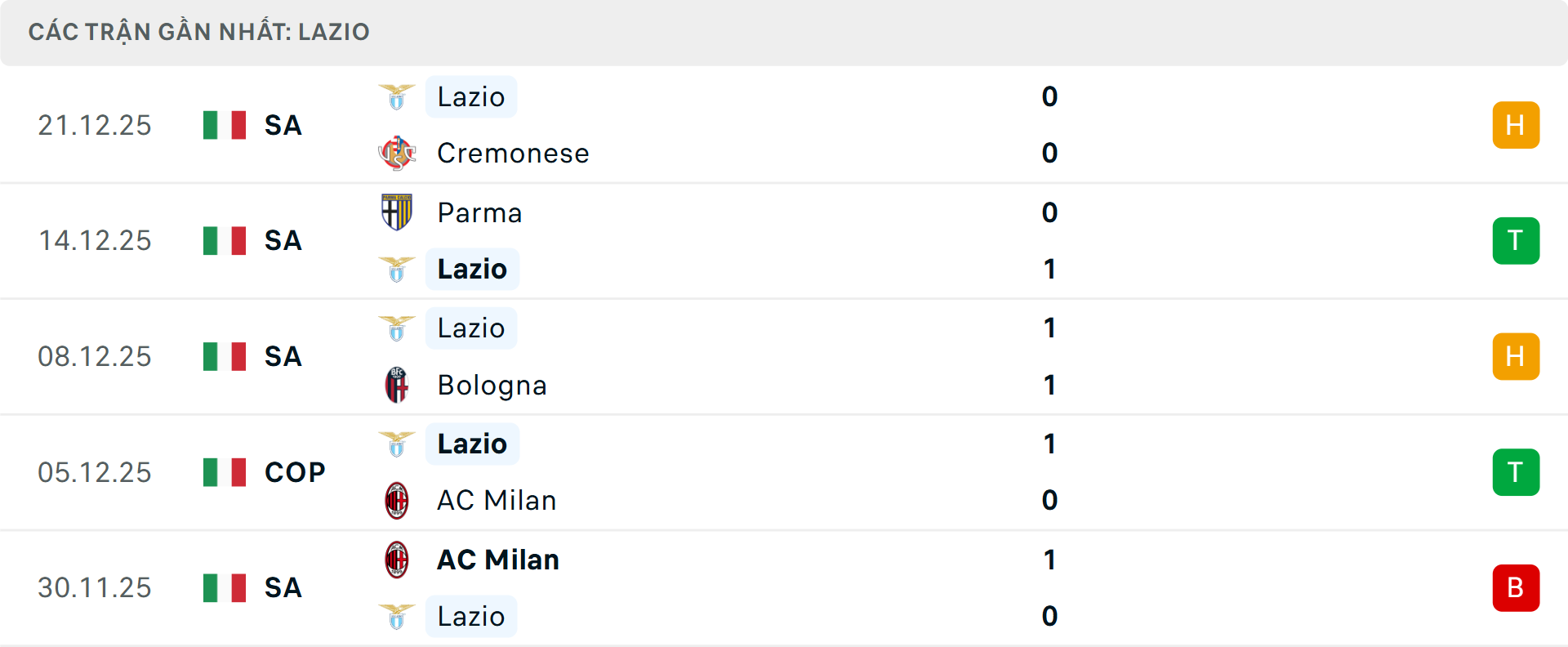Click COP competition label
The height and width of the screenshot is (647, 1568).
coord(295,472)
